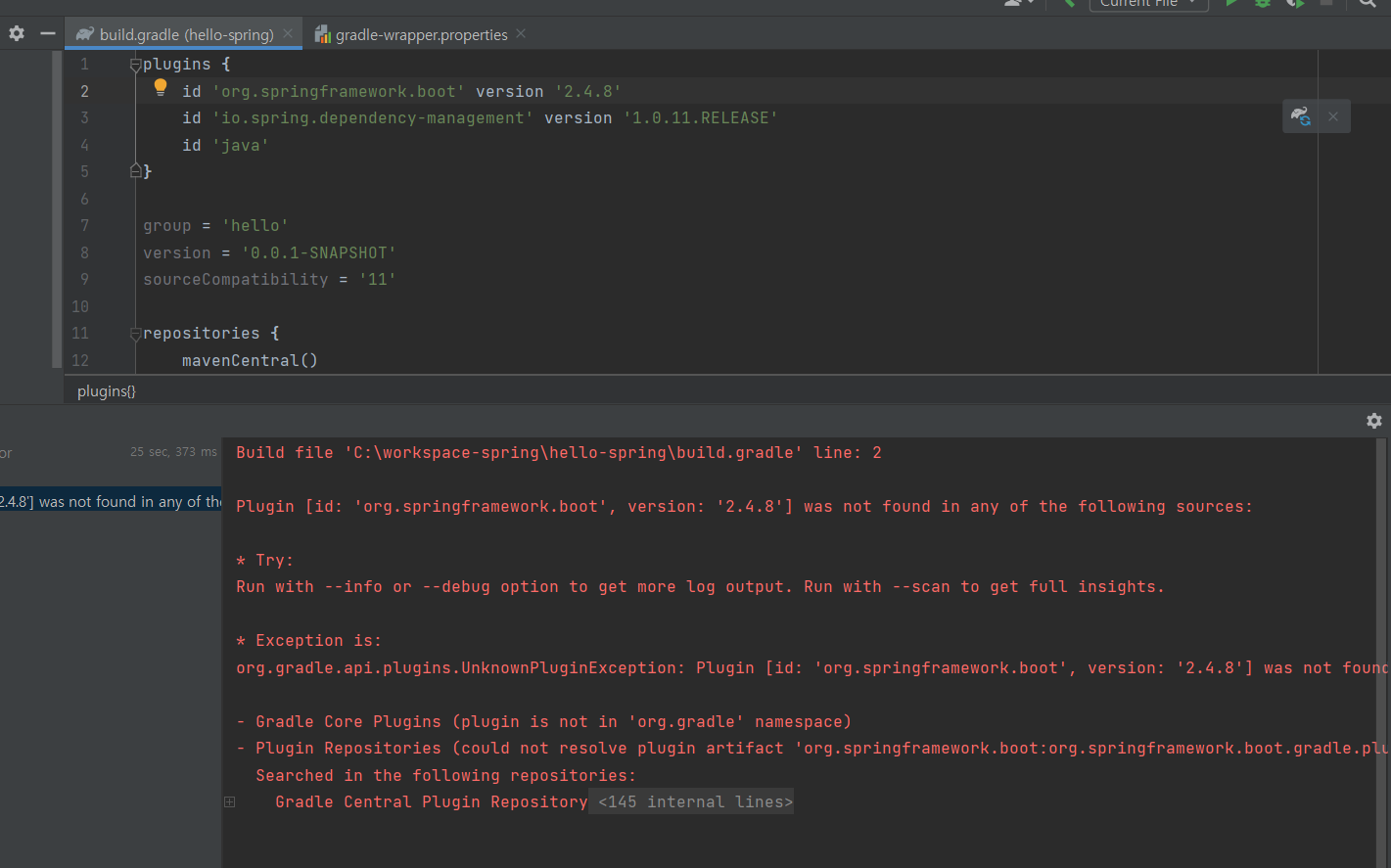The height and width of the screenshot is (868, 1391).
Task: Open Search Everywhere magnifier icon
Action: (x=1368, y=3)
